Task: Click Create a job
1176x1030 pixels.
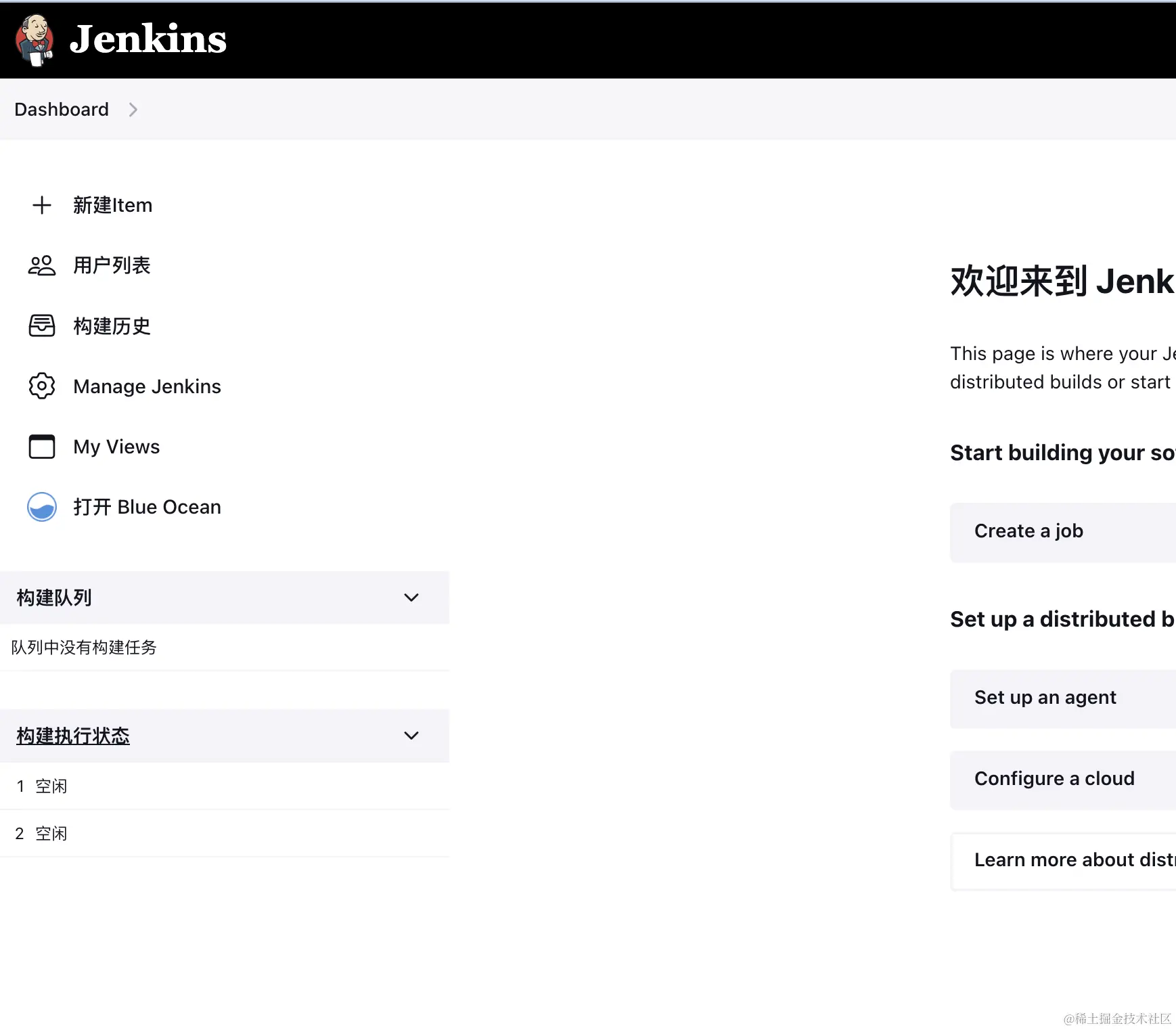Action: tap(1063, 532)
